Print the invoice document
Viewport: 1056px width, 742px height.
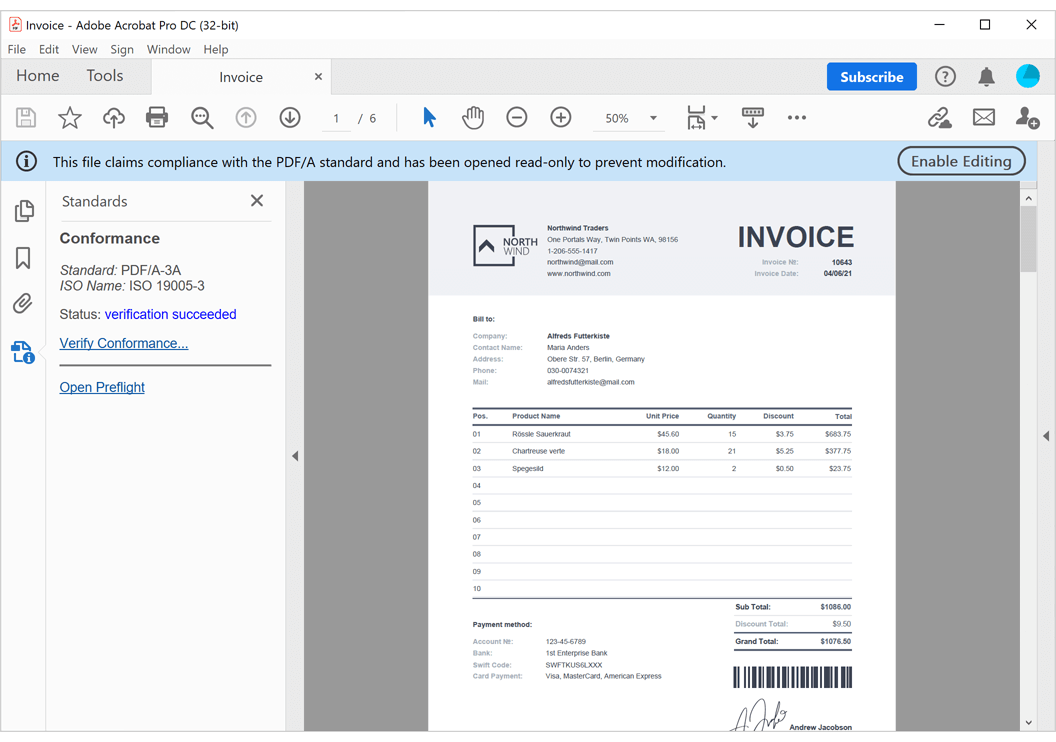157,117
